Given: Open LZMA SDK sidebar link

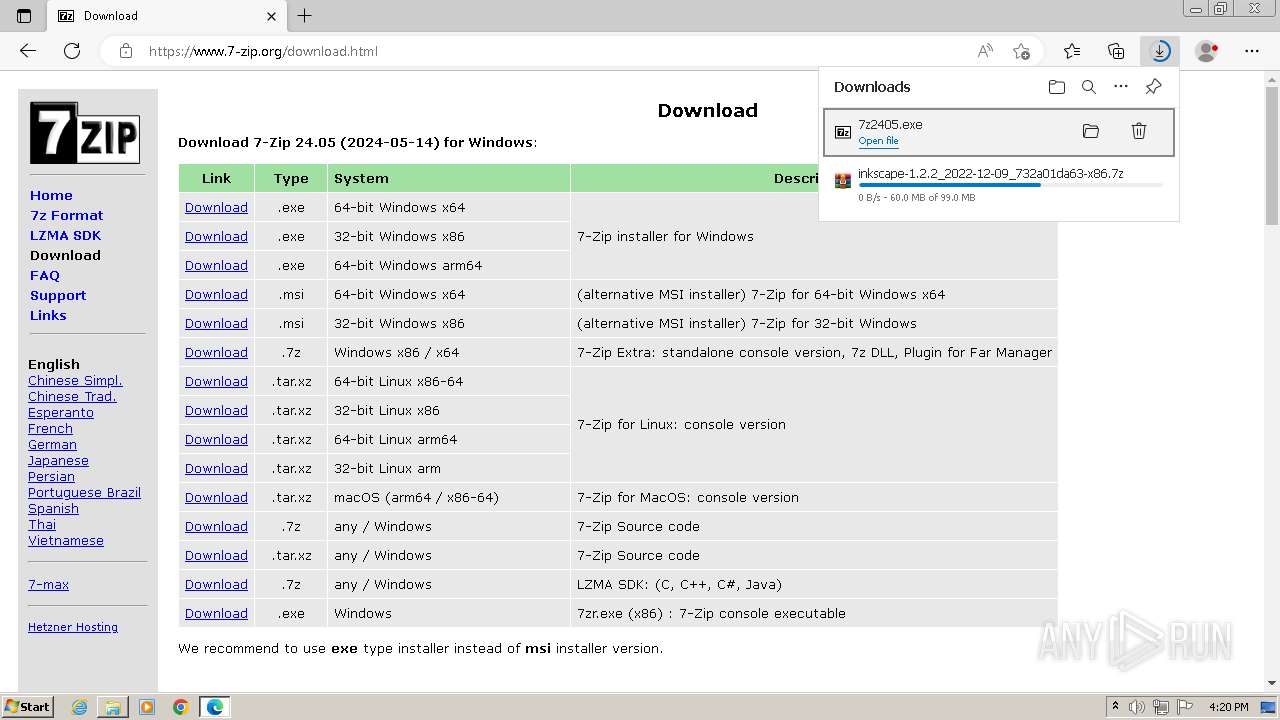Looking at the screenshot, I should point(65,235).
